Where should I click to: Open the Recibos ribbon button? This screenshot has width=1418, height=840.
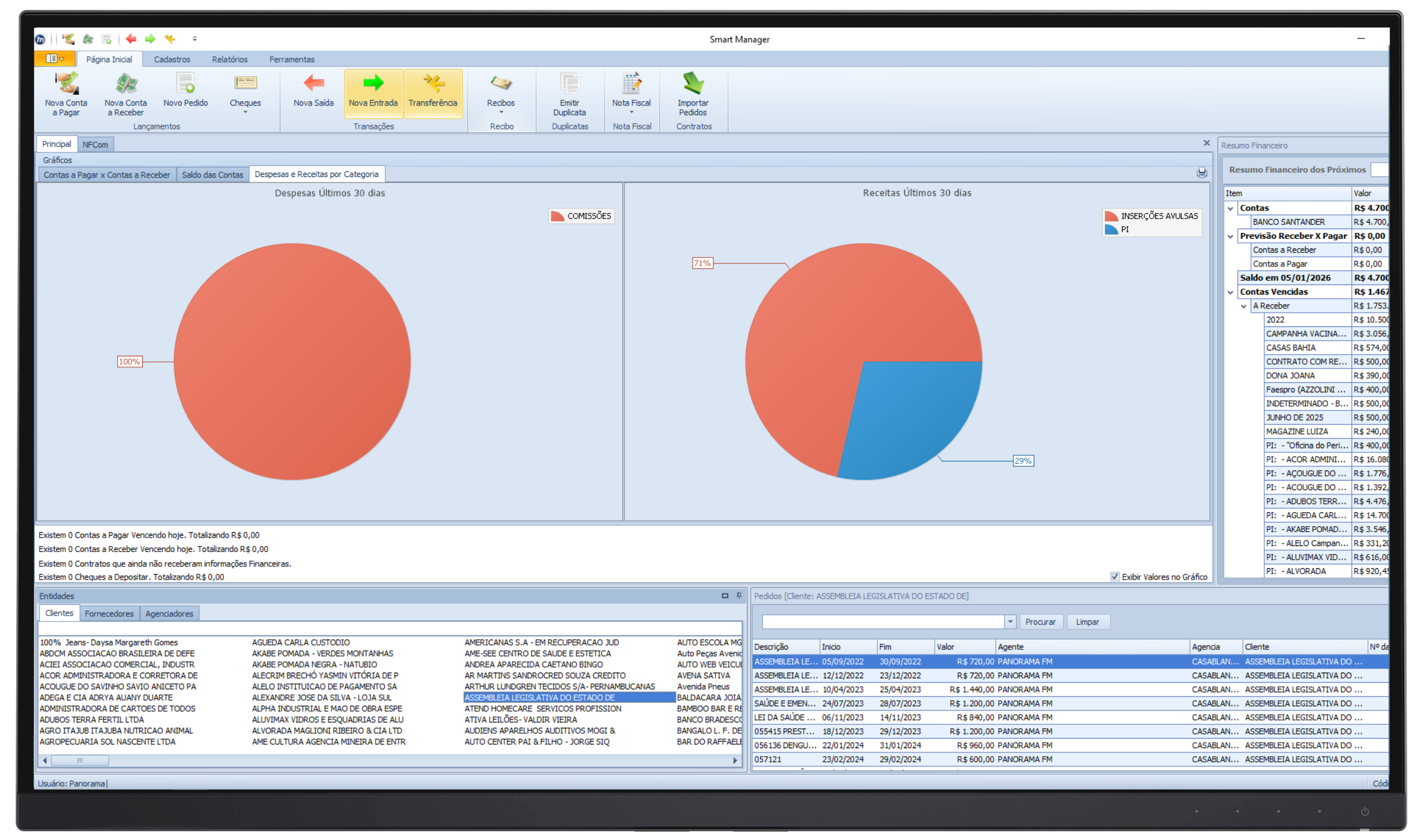(x=501, y=94)
